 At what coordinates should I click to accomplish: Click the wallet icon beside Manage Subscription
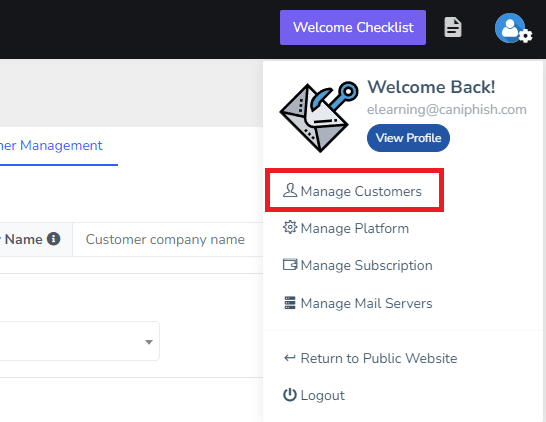pos(290,265)
